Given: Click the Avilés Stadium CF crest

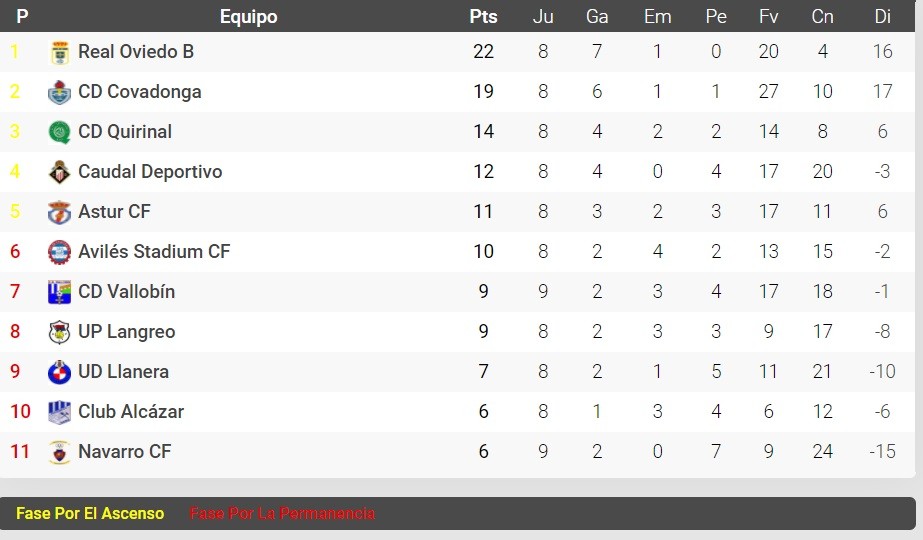Looking at the screenshot, I should 59,253.
